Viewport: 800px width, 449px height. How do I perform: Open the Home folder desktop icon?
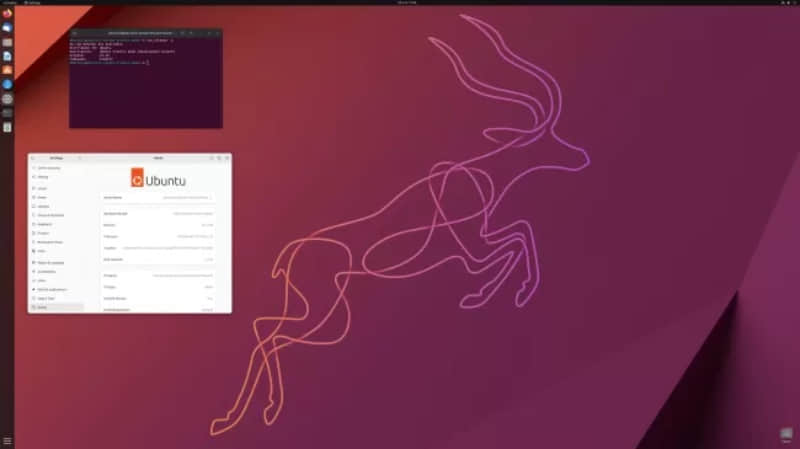(x=786, y=434)
